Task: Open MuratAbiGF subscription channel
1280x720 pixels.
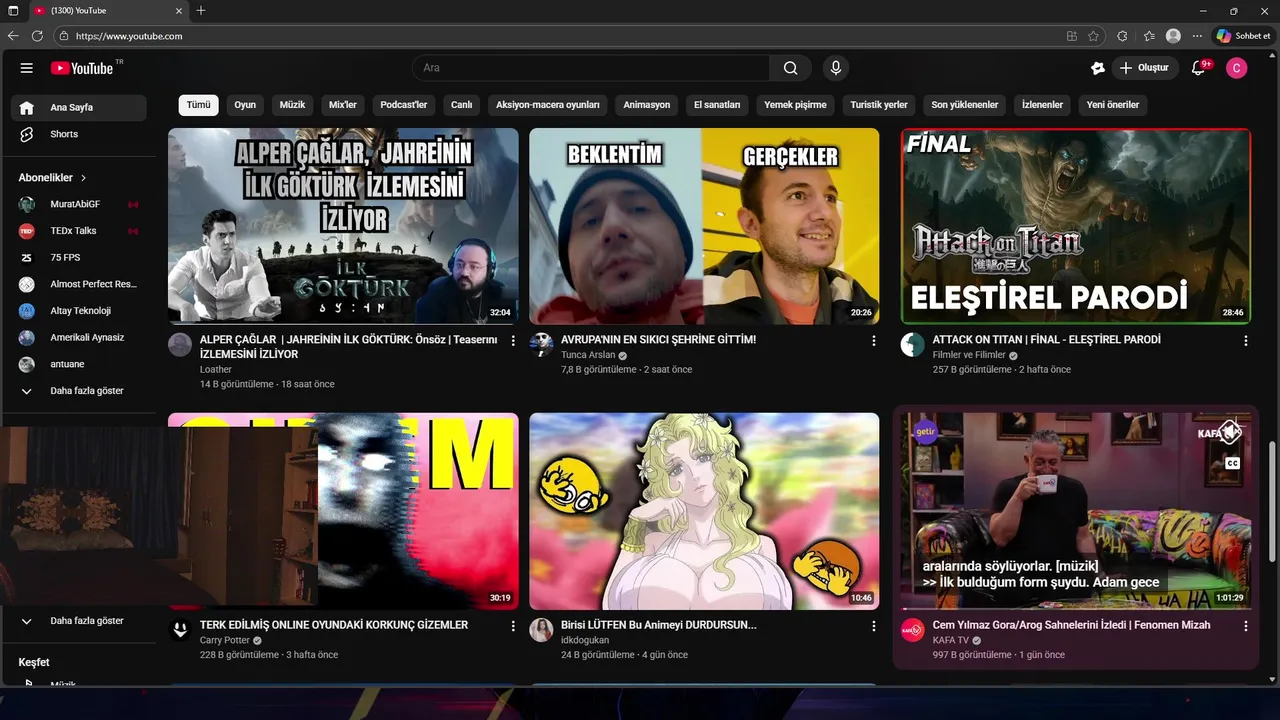Action: (78, 204)
